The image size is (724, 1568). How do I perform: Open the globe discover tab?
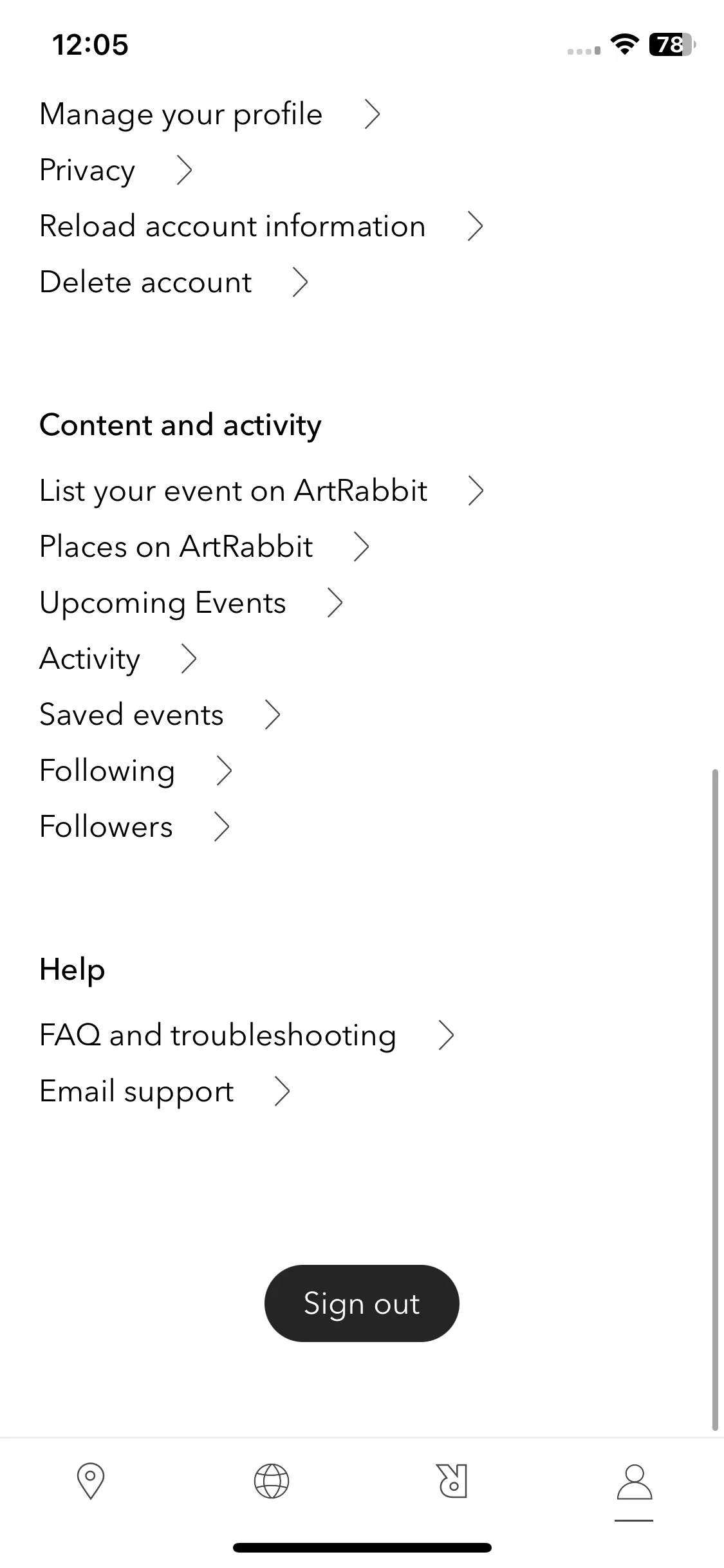(x=272, y=1481)
